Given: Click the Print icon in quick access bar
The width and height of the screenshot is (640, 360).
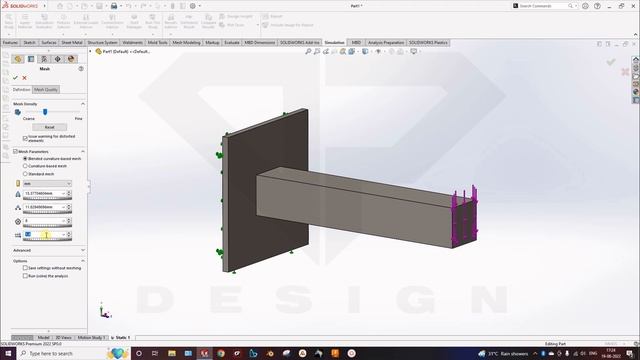Looking at the screenshot, I should click(114, 6).
